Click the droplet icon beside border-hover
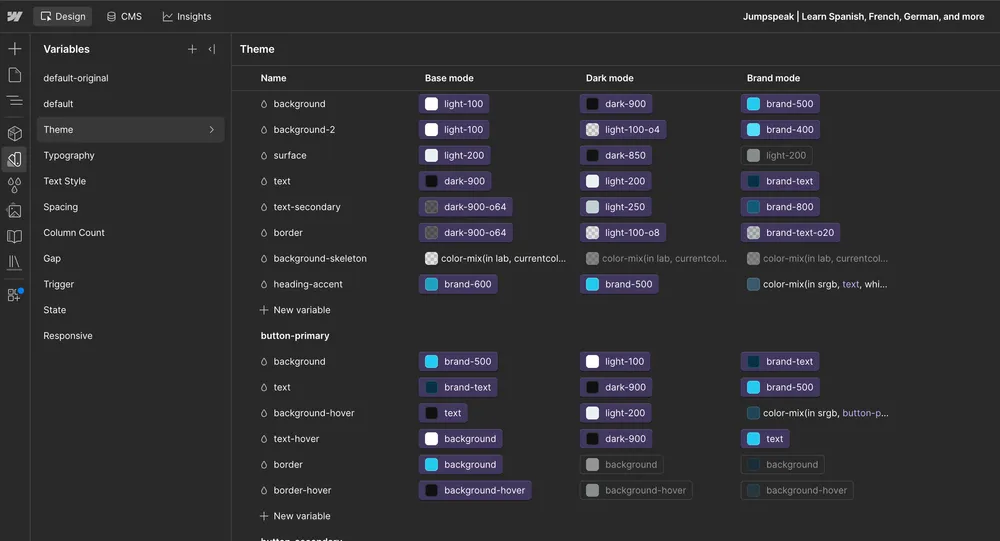This screenshot has width=1000, height=541. tap(264, 491)
